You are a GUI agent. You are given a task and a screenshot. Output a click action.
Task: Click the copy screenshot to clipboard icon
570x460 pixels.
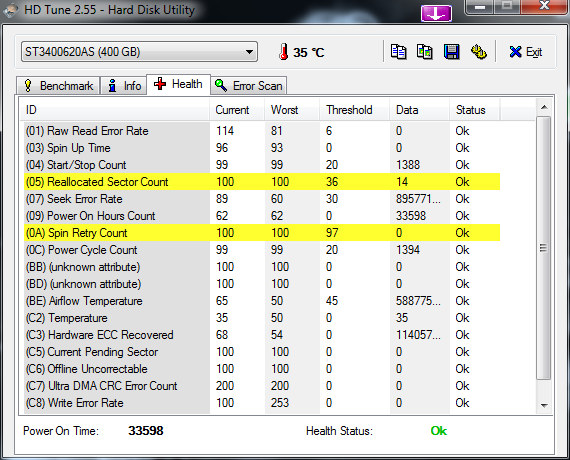(x=425, y=52)
